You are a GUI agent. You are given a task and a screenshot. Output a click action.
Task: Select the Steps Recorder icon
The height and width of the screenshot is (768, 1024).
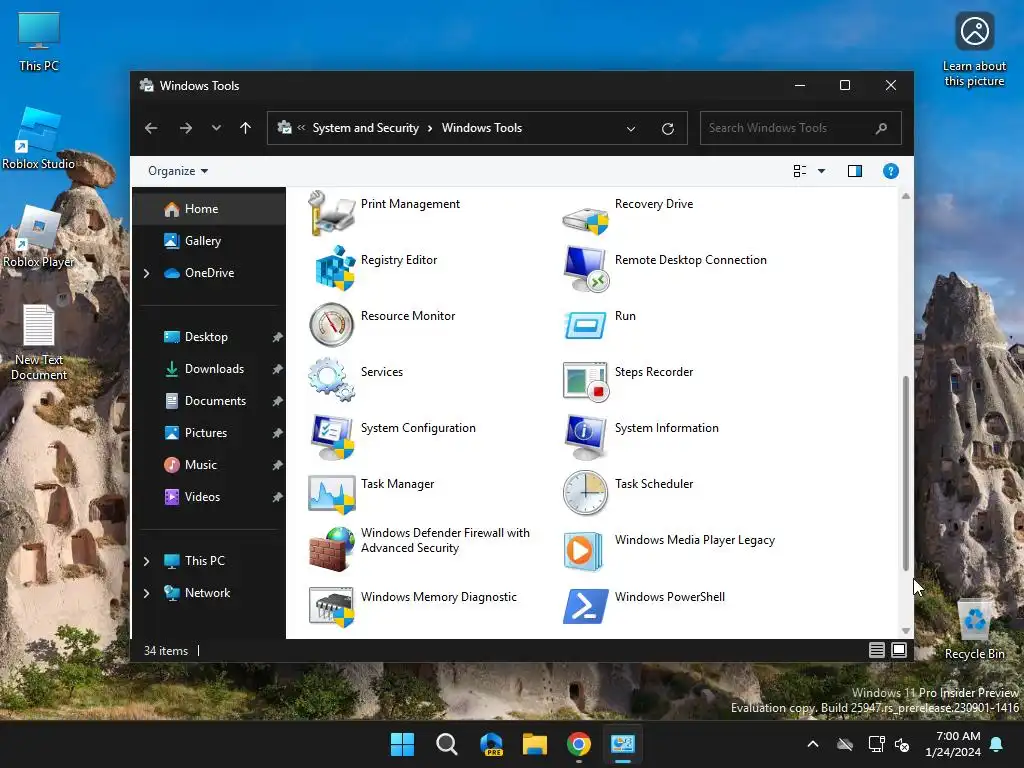tap(585, 380)
